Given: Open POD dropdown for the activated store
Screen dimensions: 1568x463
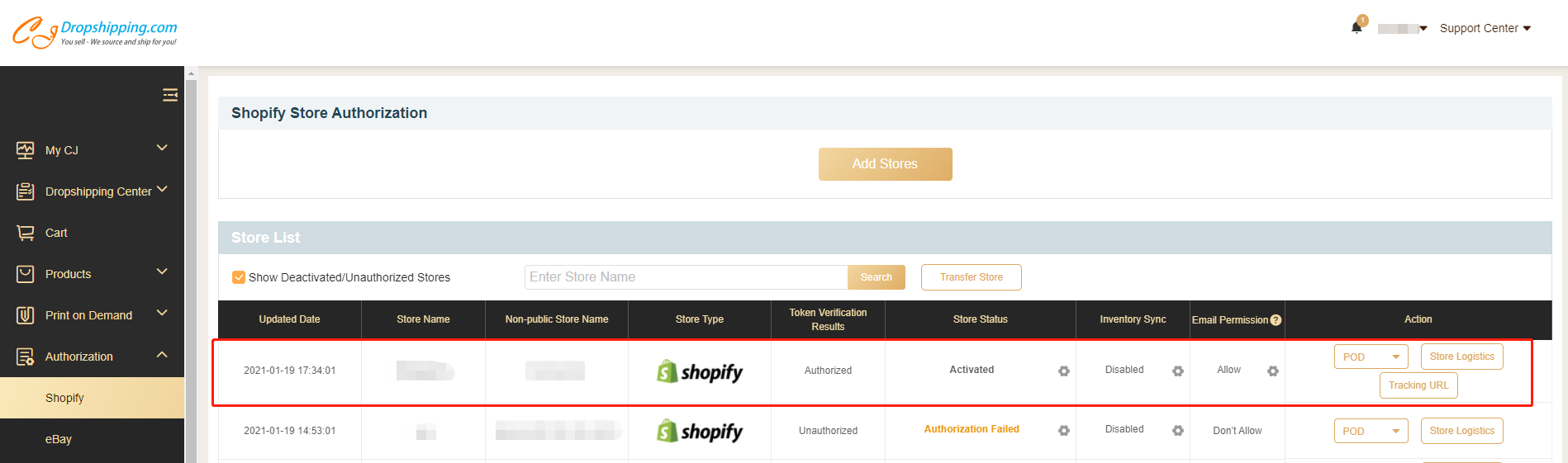Looking at the screenshot, I should point(1371,357).
